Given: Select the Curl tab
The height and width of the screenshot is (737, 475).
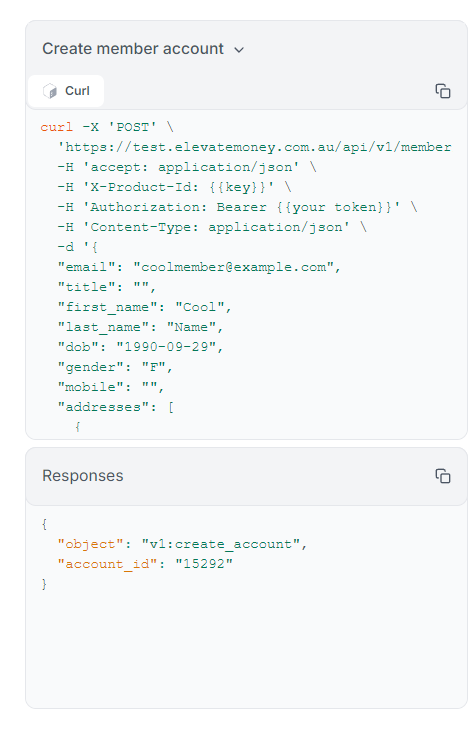Looking at the screenshot, I should coord(66,91).
